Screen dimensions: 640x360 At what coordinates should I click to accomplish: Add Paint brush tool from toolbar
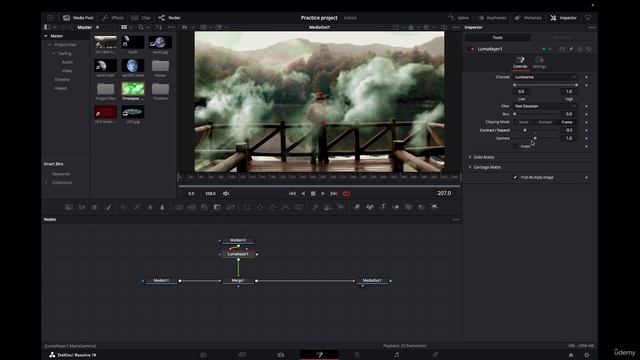pyautogui.click(x=108, y=207)
